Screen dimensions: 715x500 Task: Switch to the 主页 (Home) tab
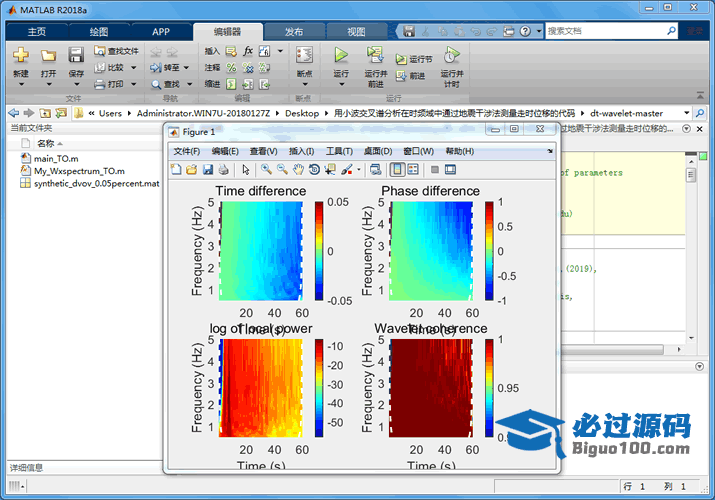click(36, 31)
